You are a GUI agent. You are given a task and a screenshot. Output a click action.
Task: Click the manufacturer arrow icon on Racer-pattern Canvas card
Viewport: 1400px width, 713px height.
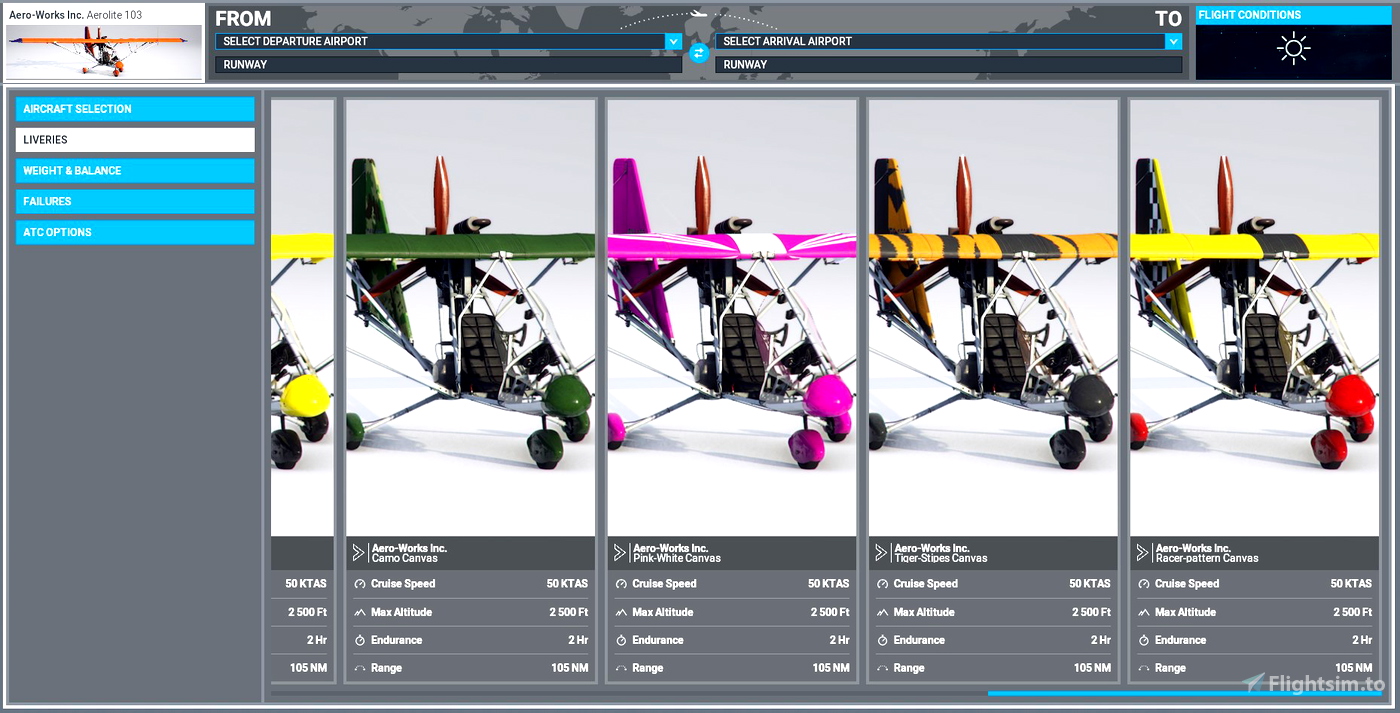coord(1143,553)
